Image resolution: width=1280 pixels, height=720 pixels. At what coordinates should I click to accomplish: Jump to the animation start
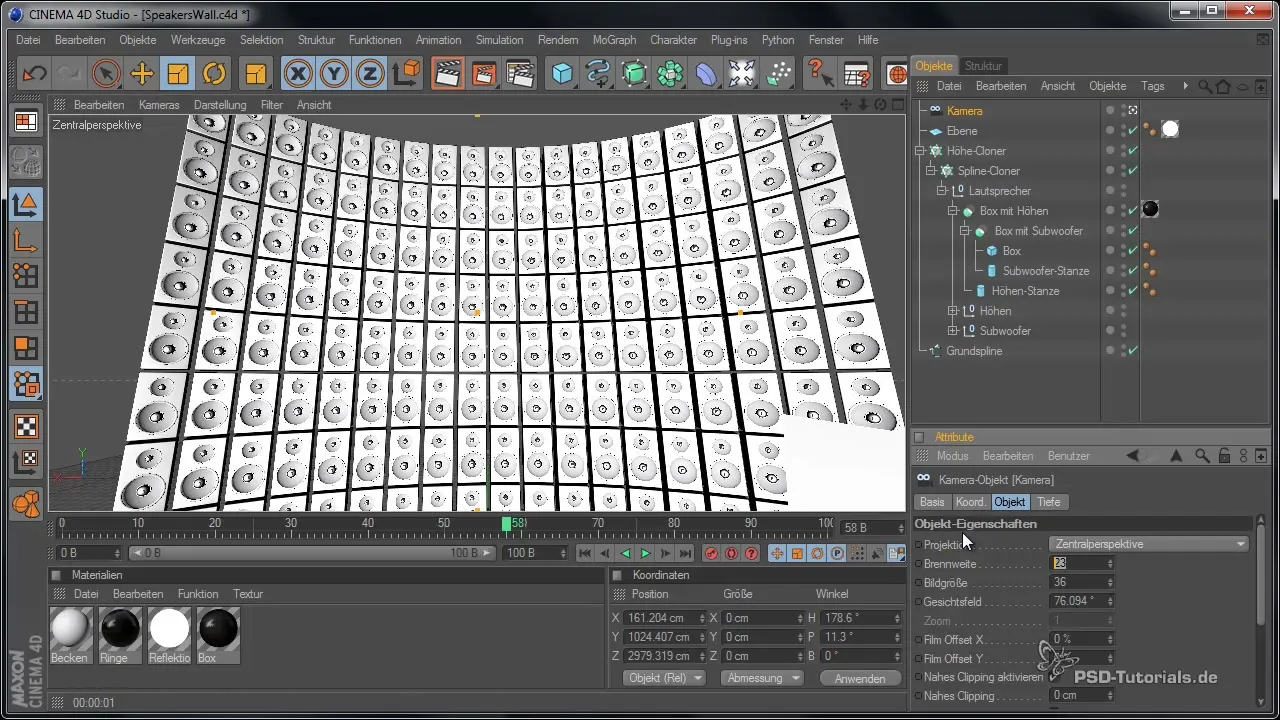(x=585, y=553)
